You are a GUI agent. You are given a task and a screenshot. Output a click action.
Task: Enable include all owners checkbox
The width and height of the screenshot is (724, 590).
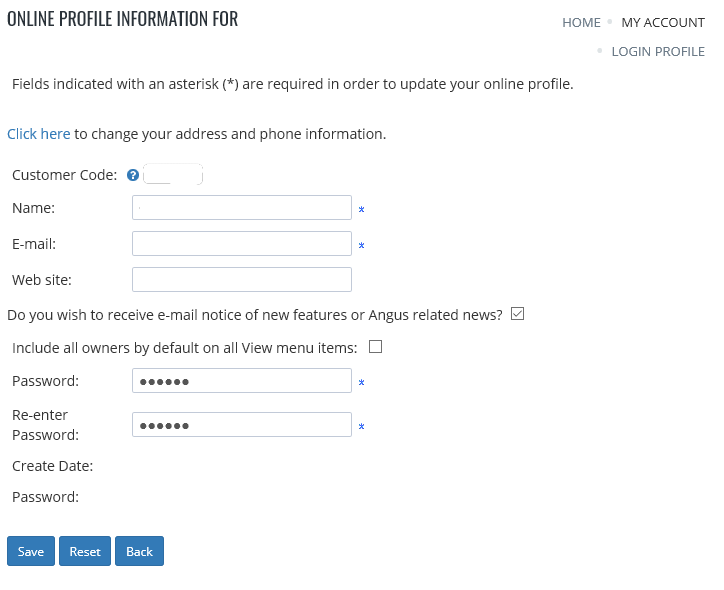click(x=375, y=347)
